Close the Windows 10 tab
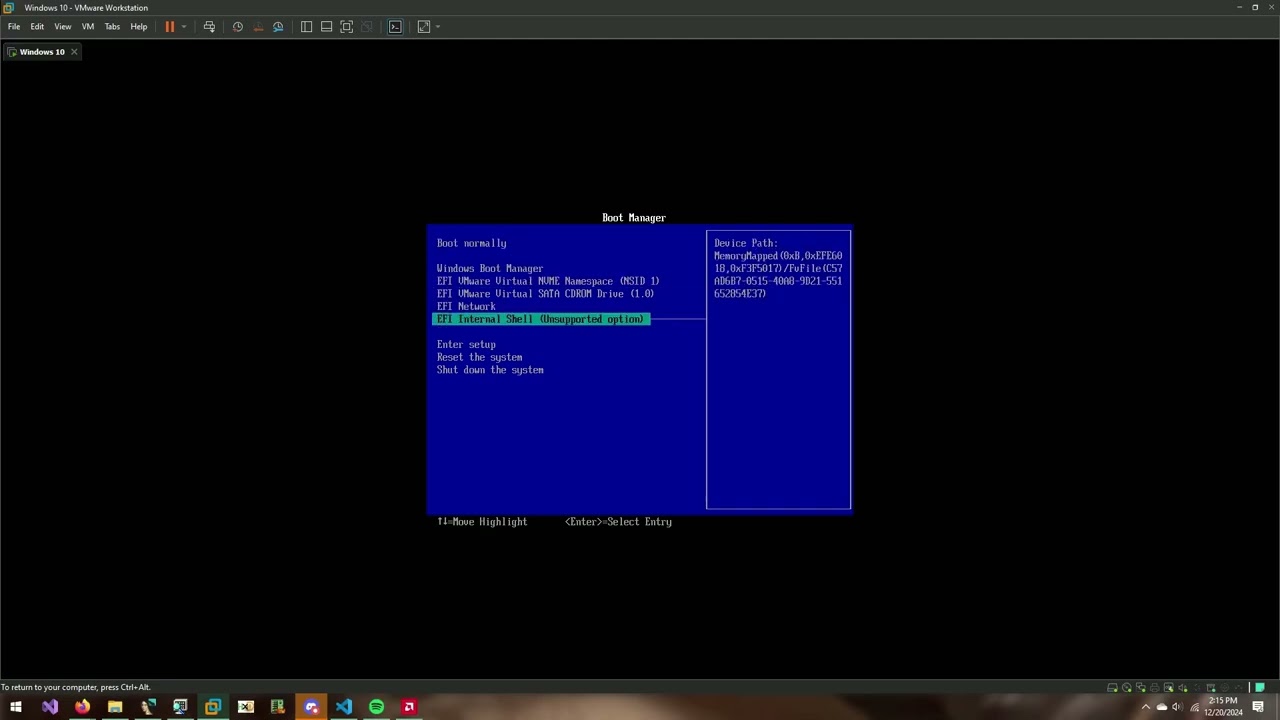The image size is (1280, 720). [x=74, y=52]
